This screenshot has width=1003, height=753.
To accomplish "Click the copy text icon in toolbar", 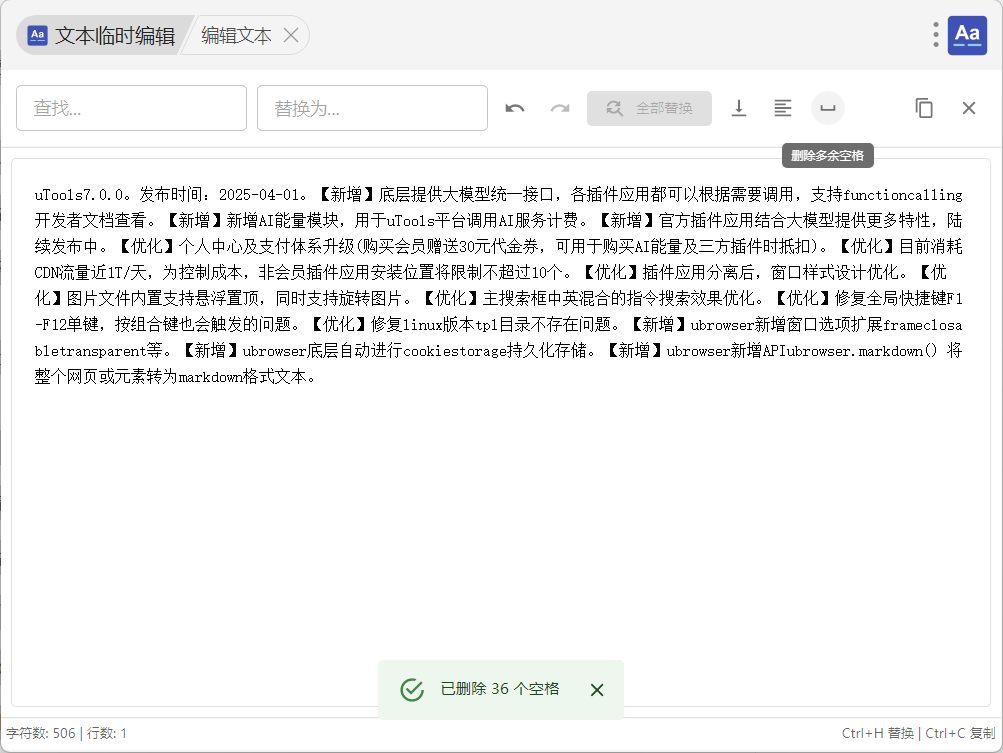I will (924, 108).
